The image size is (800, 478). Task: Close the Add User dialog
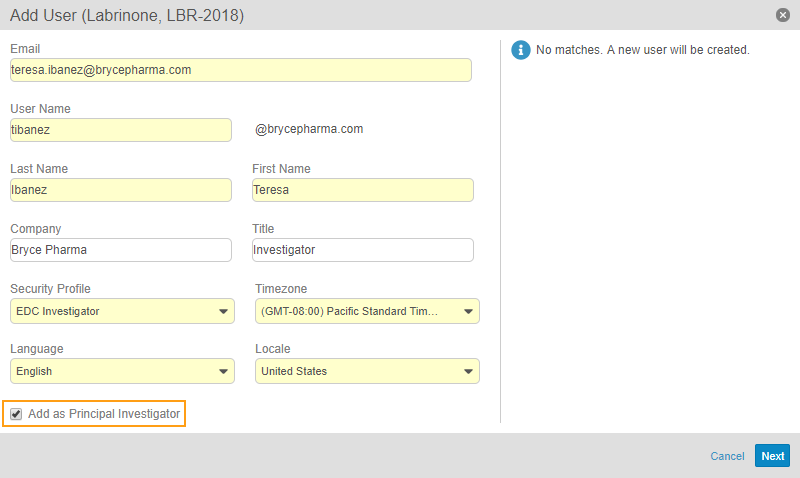coord(782,15)
